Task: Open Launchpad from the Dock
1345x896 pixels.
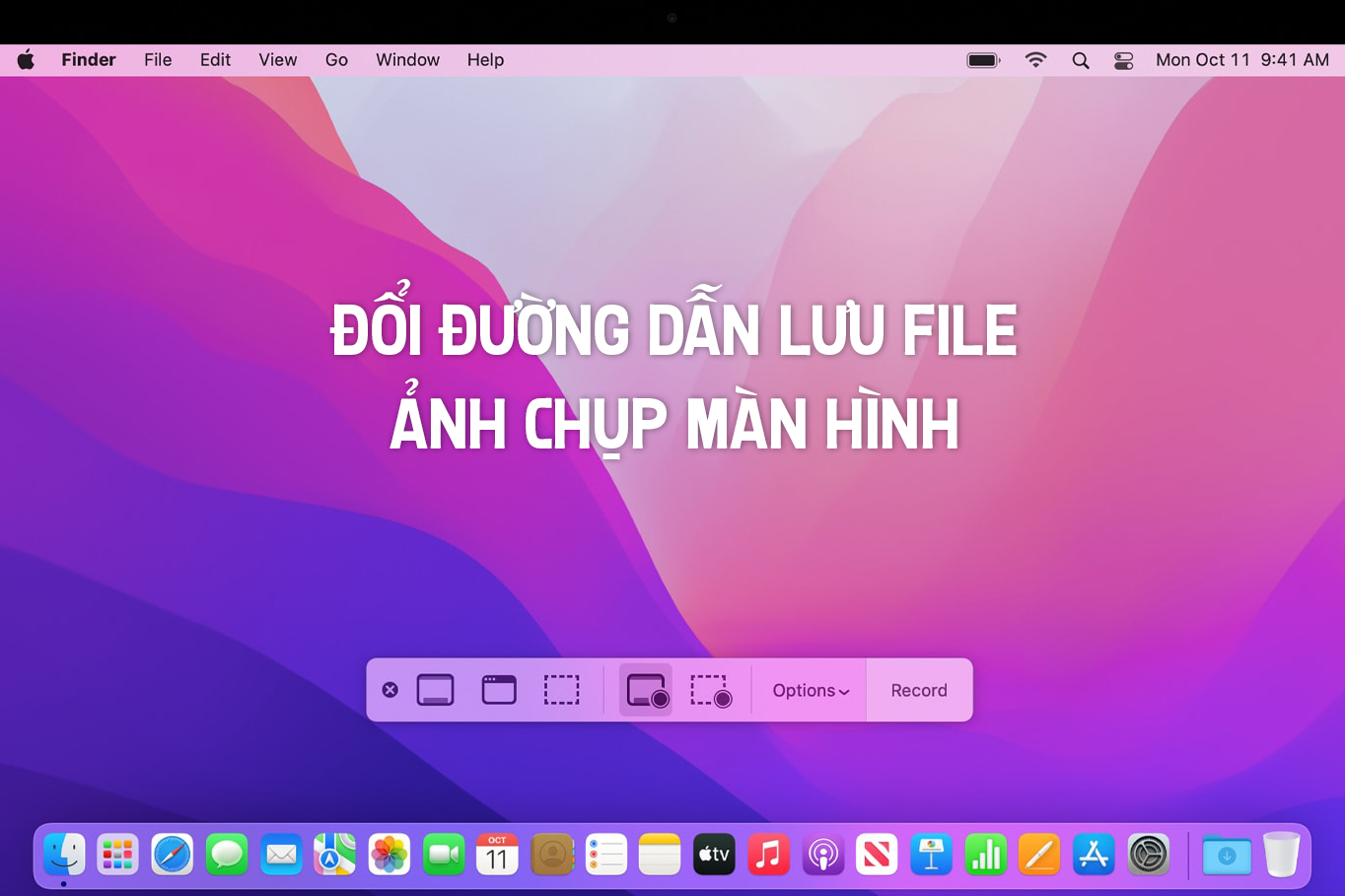Action: click(118, 855)
